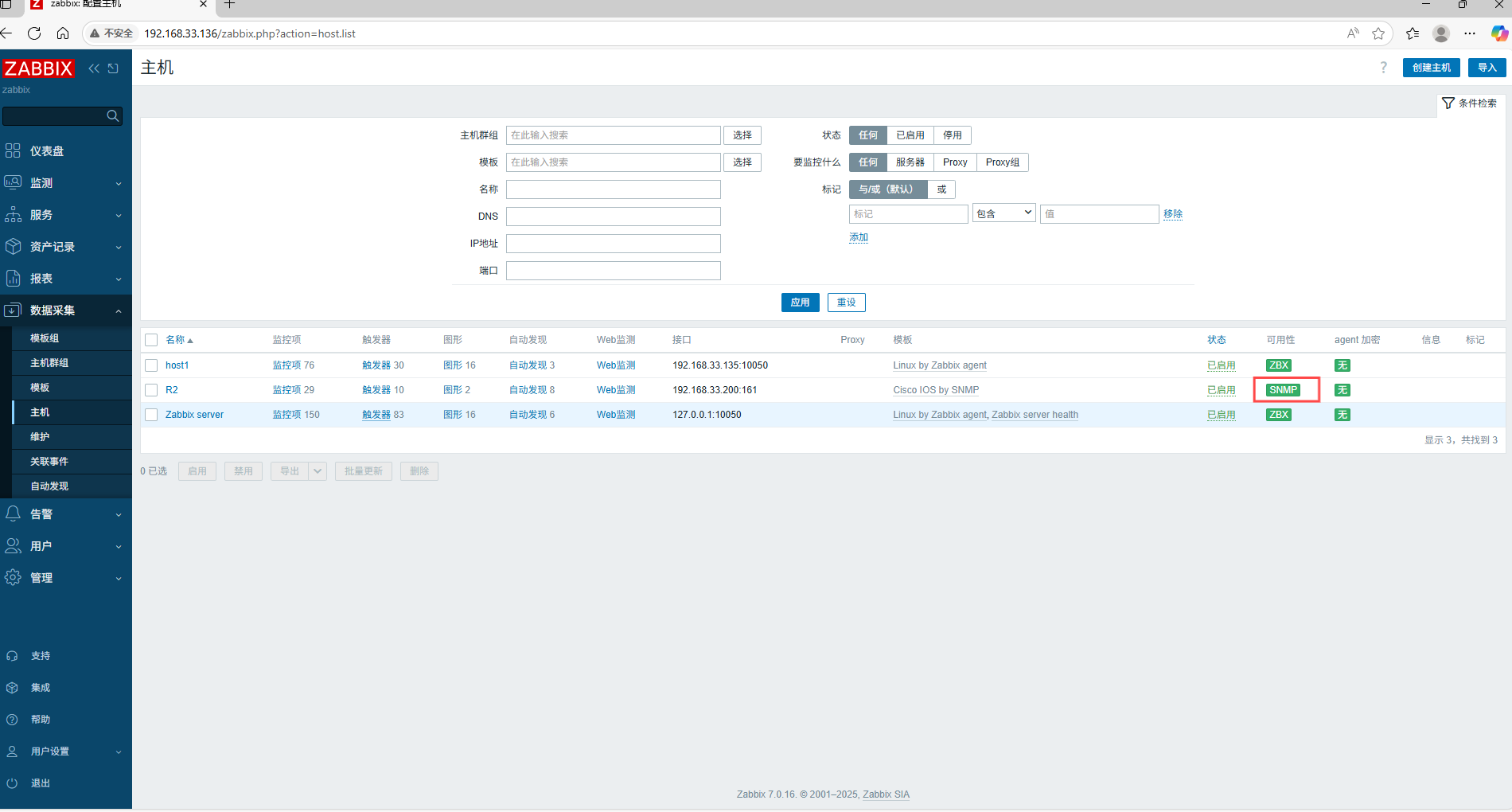Screen dimensions: 1512x812
Task: Open the R2 host link
Action: click(172, 390)
